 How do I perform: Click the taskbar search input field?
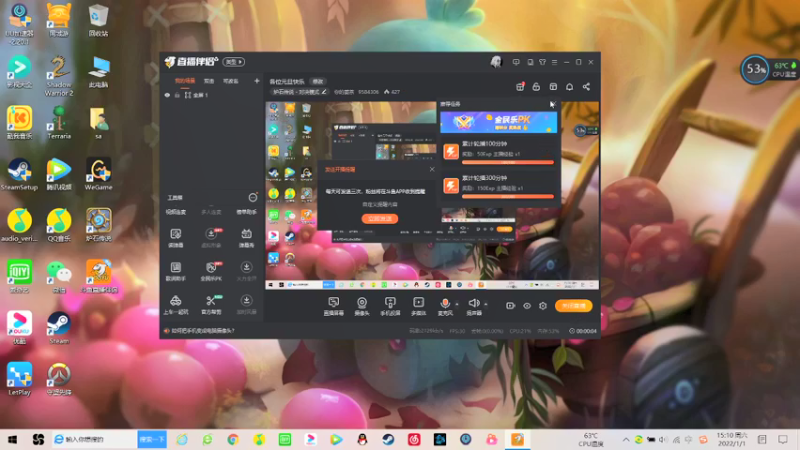(x=94, y=439)
